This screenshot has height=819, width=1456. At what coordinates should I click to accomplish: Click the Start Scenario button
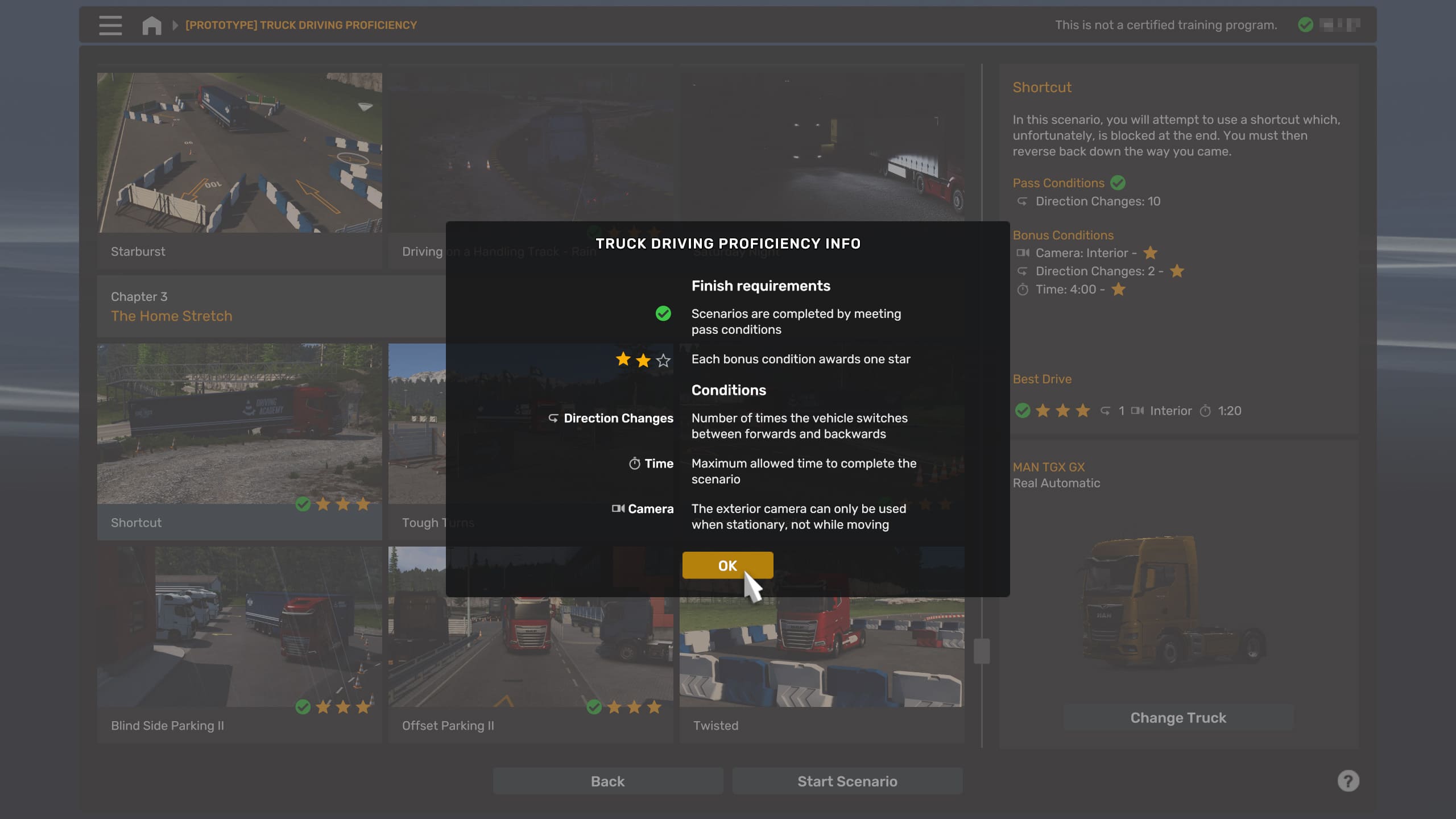tap(847, 781)
